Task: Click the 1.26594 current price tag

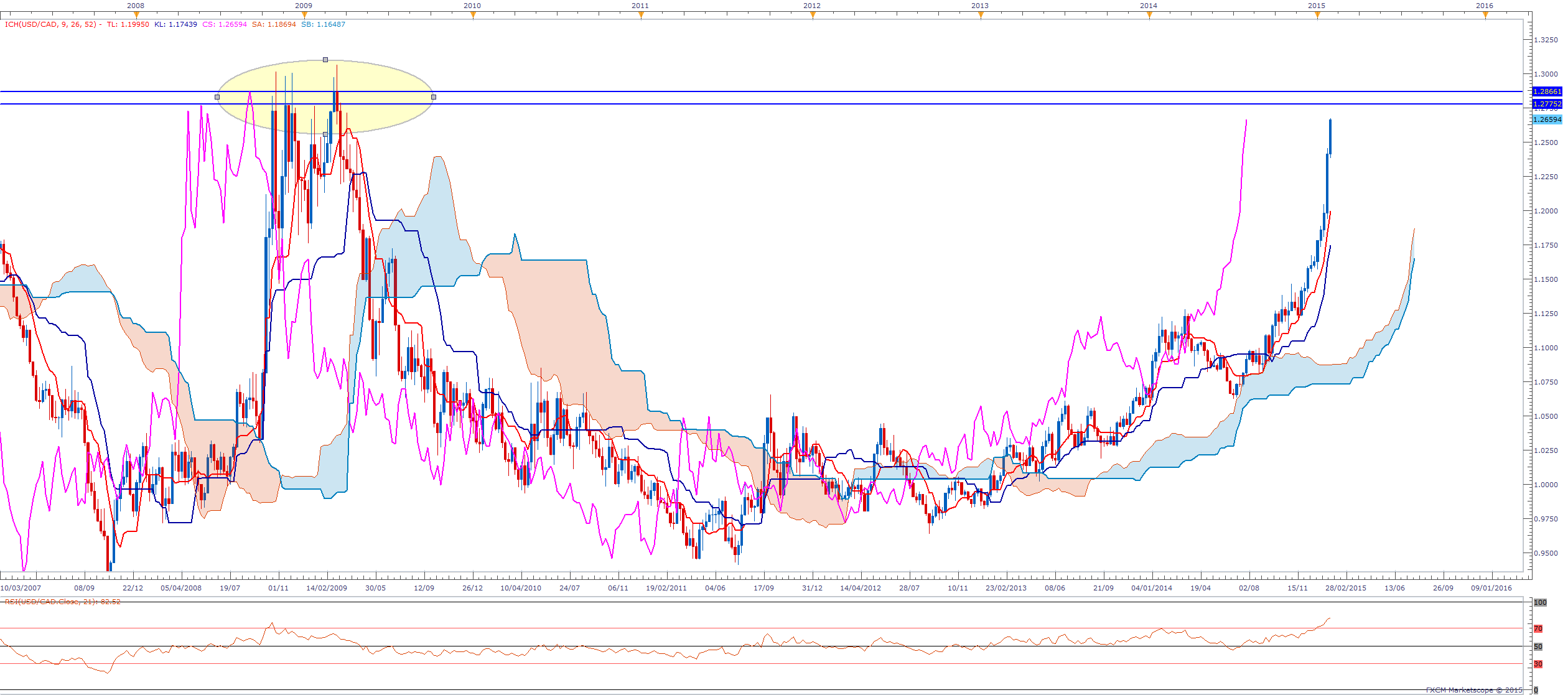Action: coord(1547,119)
